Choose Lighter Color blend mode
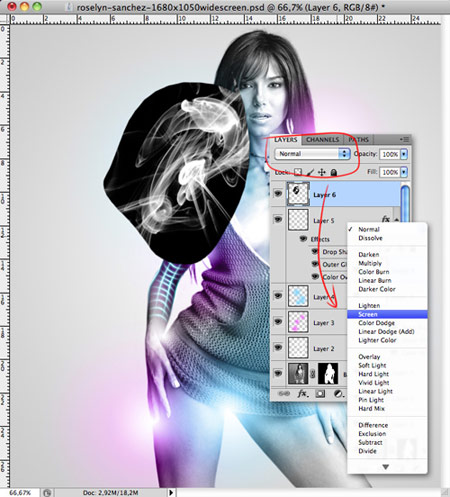The height and width of the screenshot is (497, 450). click(387, 340)
